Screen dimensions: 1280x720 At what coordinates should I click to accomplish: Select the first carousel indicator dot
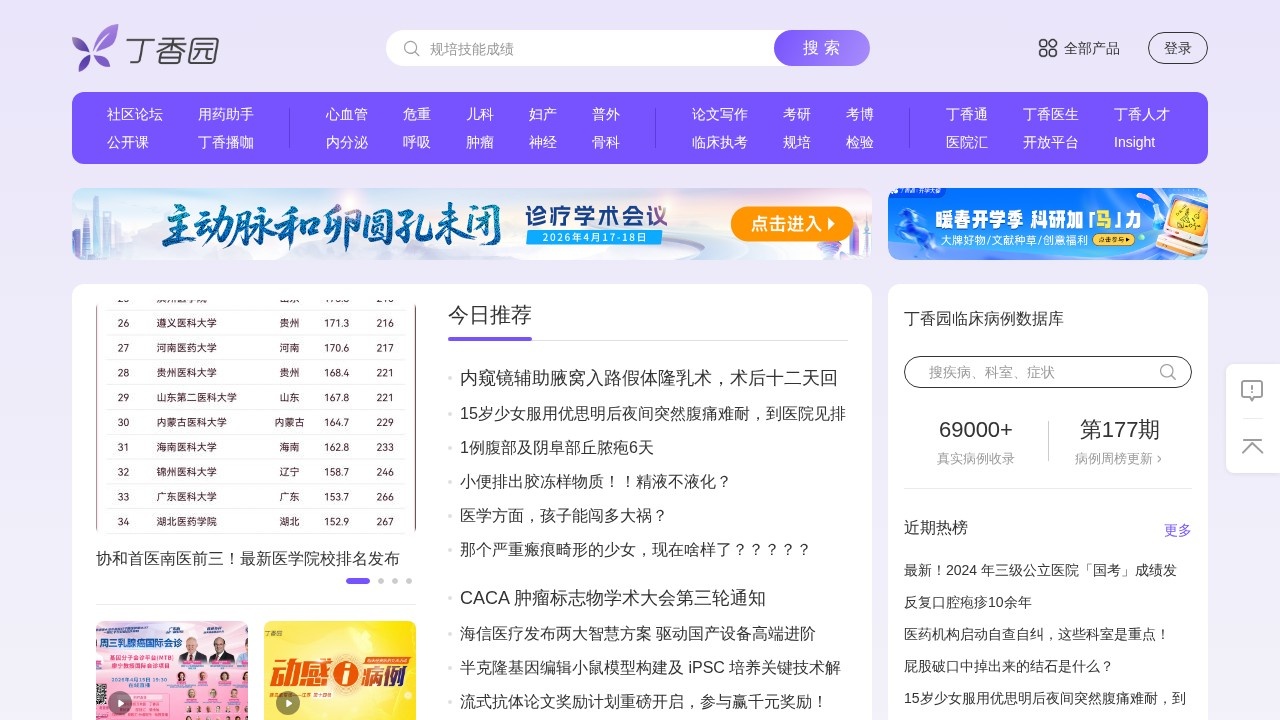click(x=358, y=581)
